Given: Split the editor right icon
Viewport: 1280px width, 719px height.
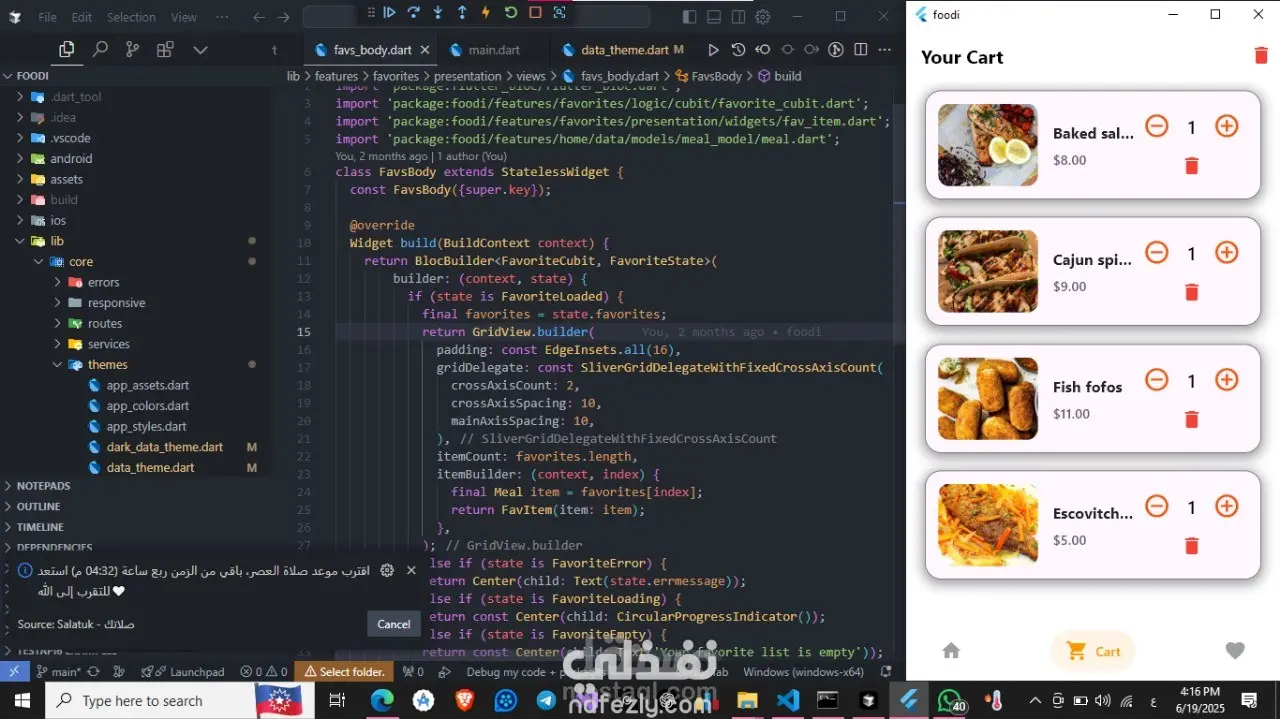Looking at the screenshot, I should pyautogui.click(x=860, y=49).
